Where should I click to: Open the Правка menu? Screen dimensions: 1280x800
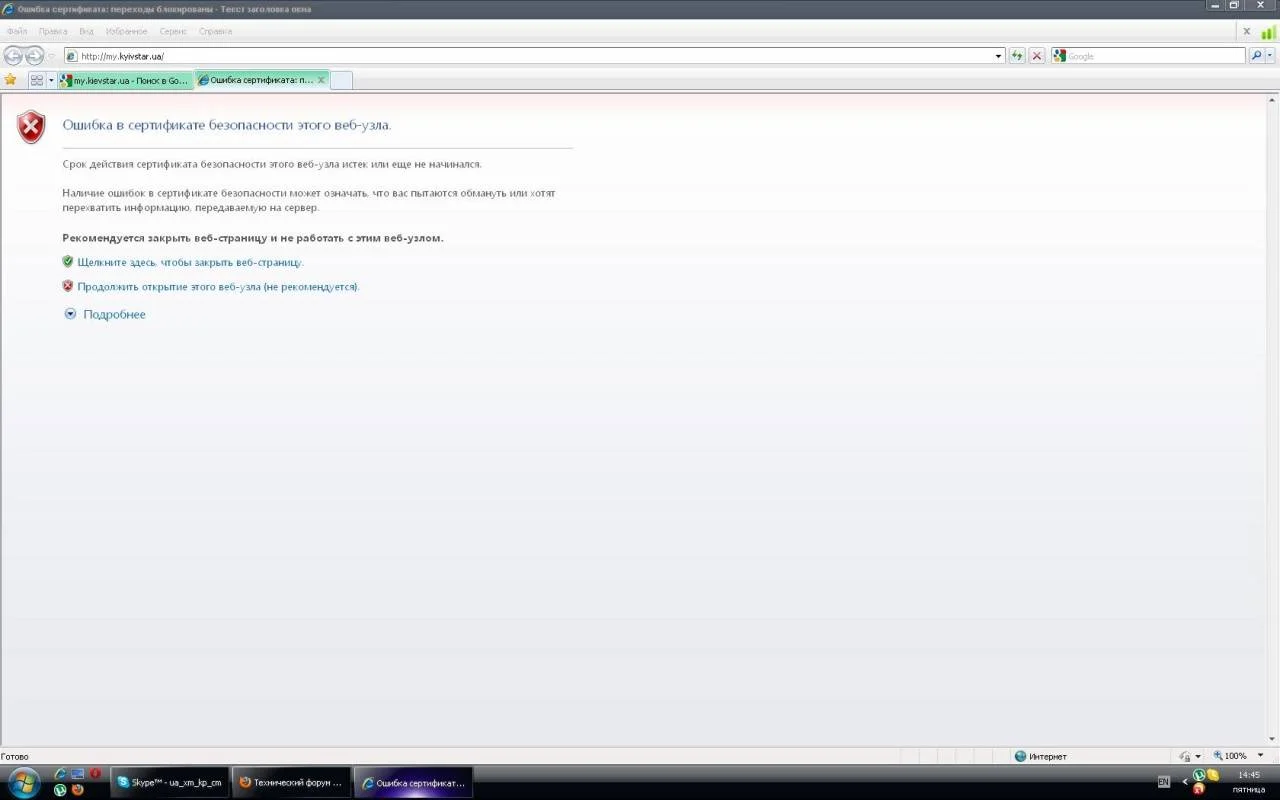tap(53, 31)
